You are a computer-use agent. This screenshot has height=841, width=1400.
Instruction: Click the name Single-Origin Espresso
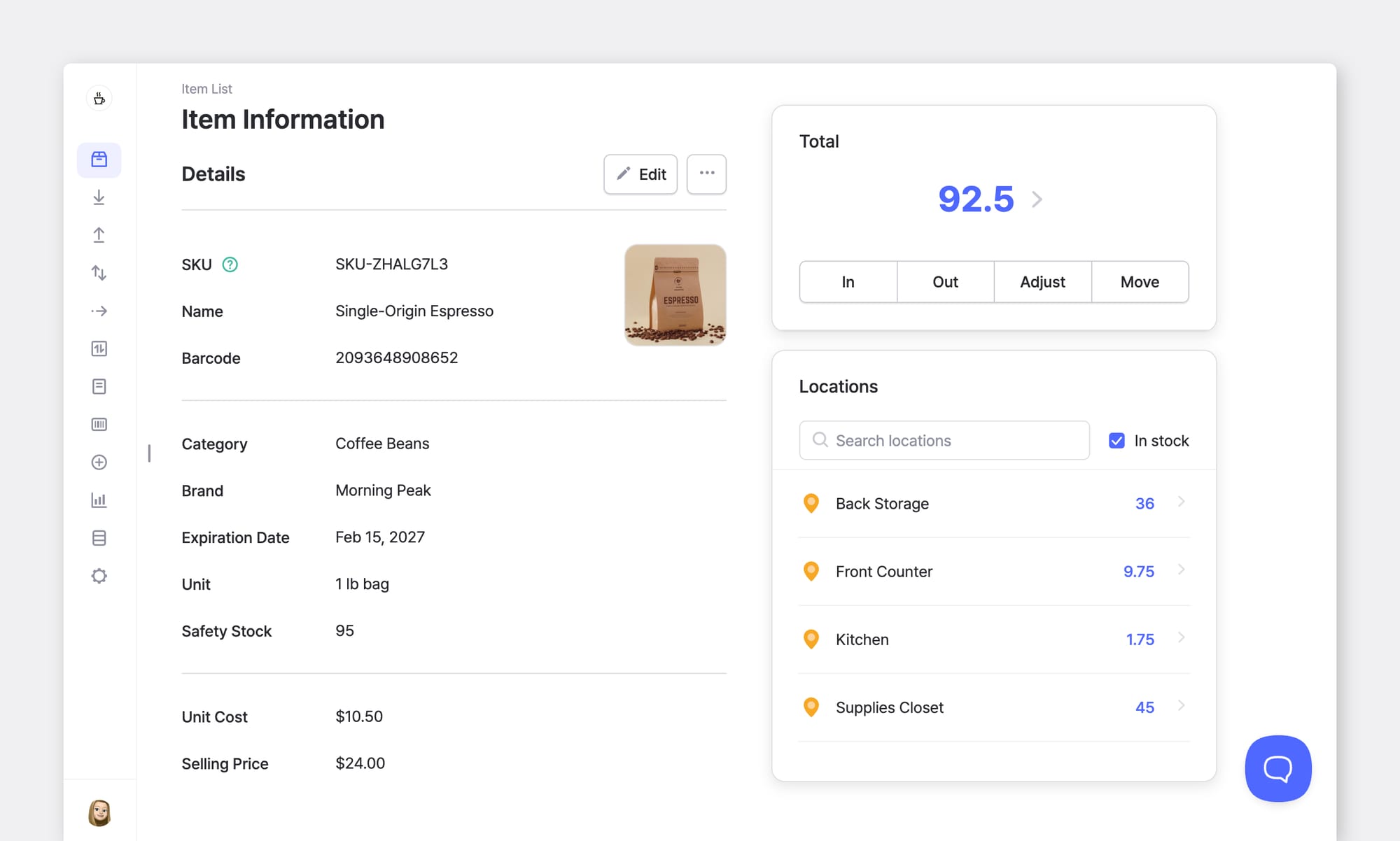[414, 311]
